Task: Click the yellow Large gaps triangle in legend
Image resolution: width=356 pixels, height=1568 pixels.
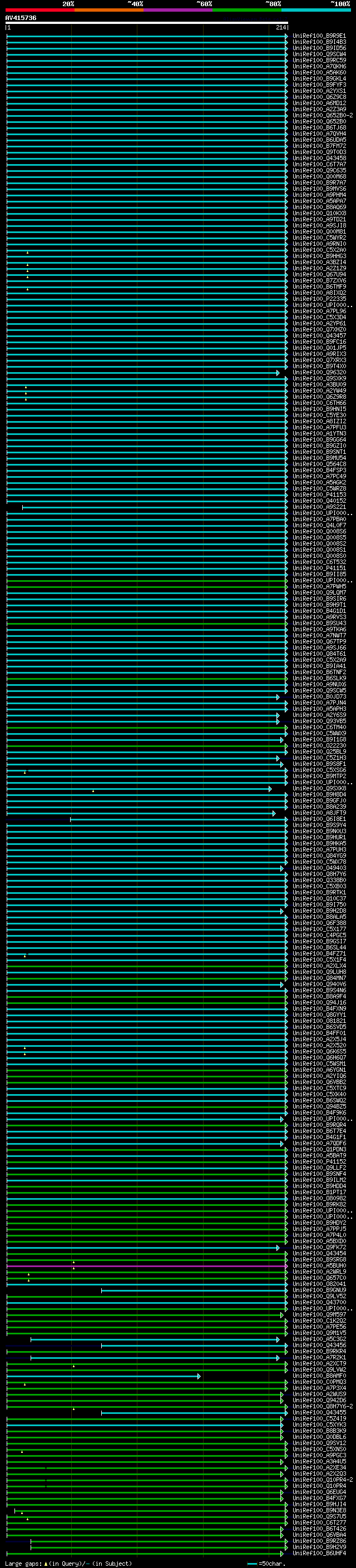Action: click(x=46, y=1564)
